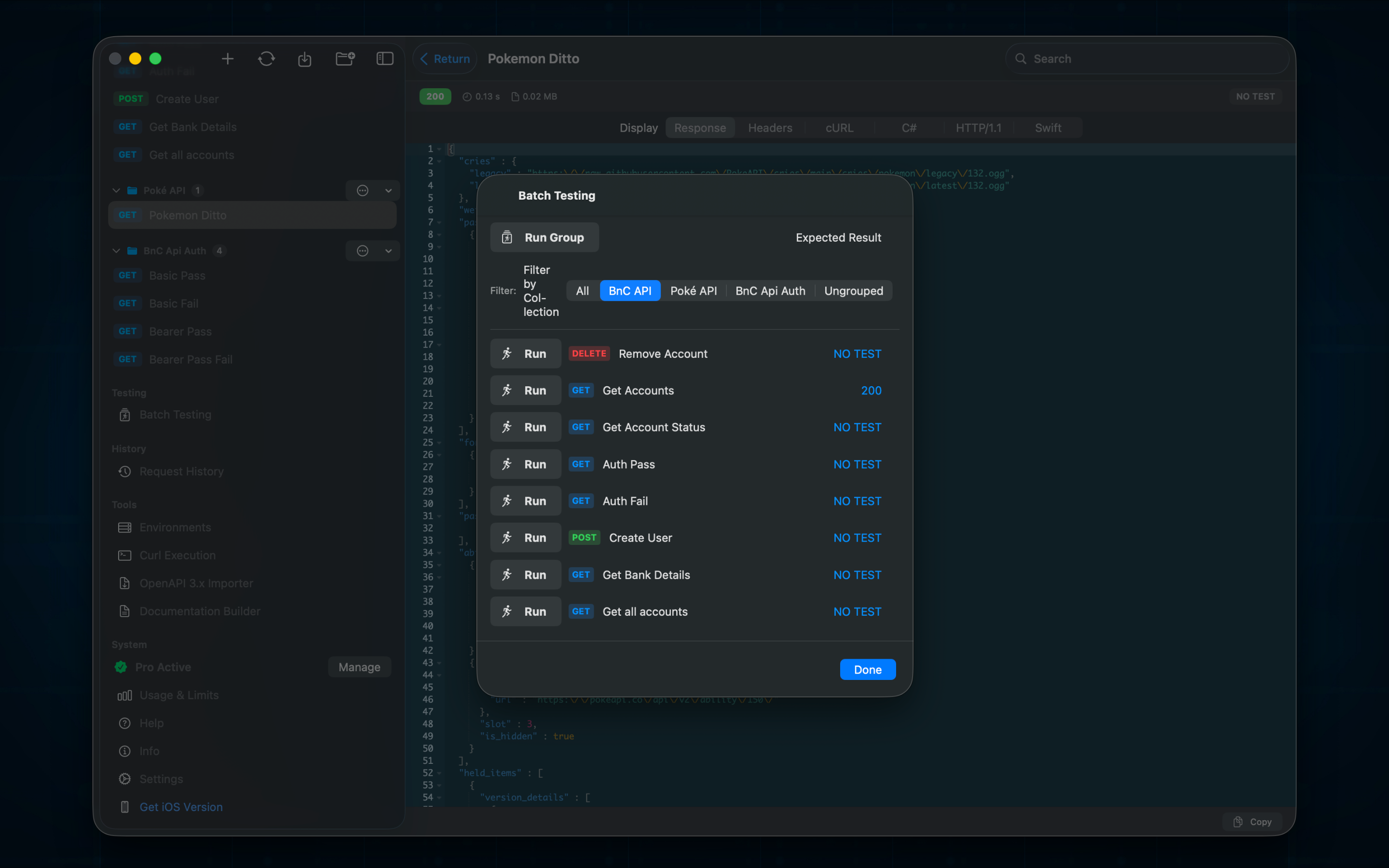Collapse the BnC Api Auth folder
The width and height of the screenshot is (1389, 868).
coord(117,251)
